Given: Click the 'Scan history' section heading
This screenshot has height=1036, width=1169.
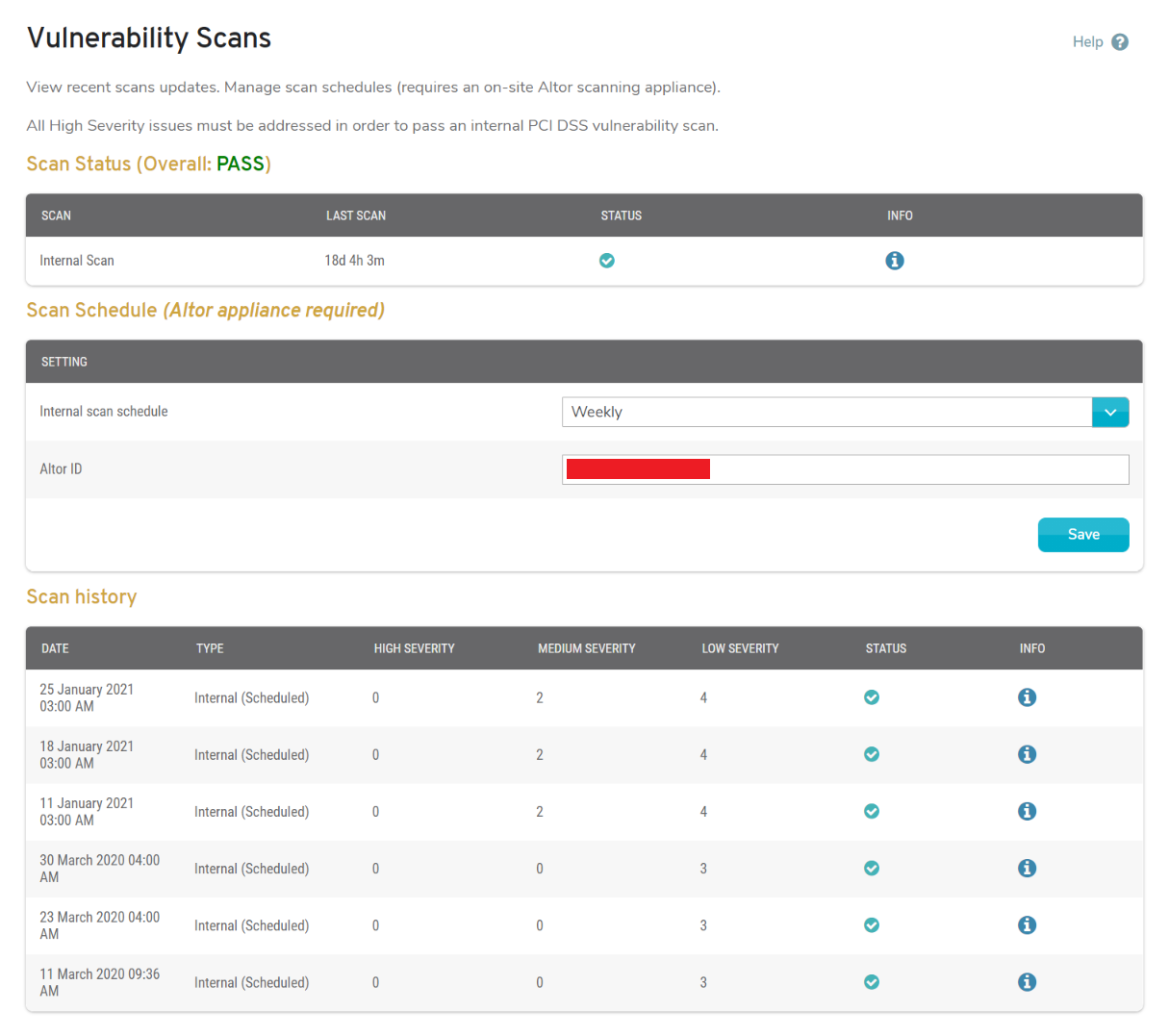Looking at the screenshot, I should point(82,596).
